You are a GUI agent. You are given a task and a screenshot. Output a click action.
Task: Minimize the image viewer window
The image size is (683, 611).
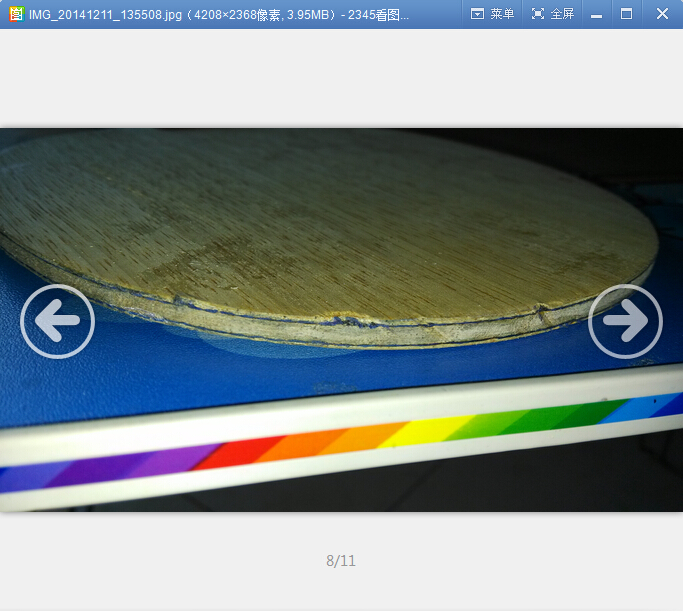click(x=597, y=14)
